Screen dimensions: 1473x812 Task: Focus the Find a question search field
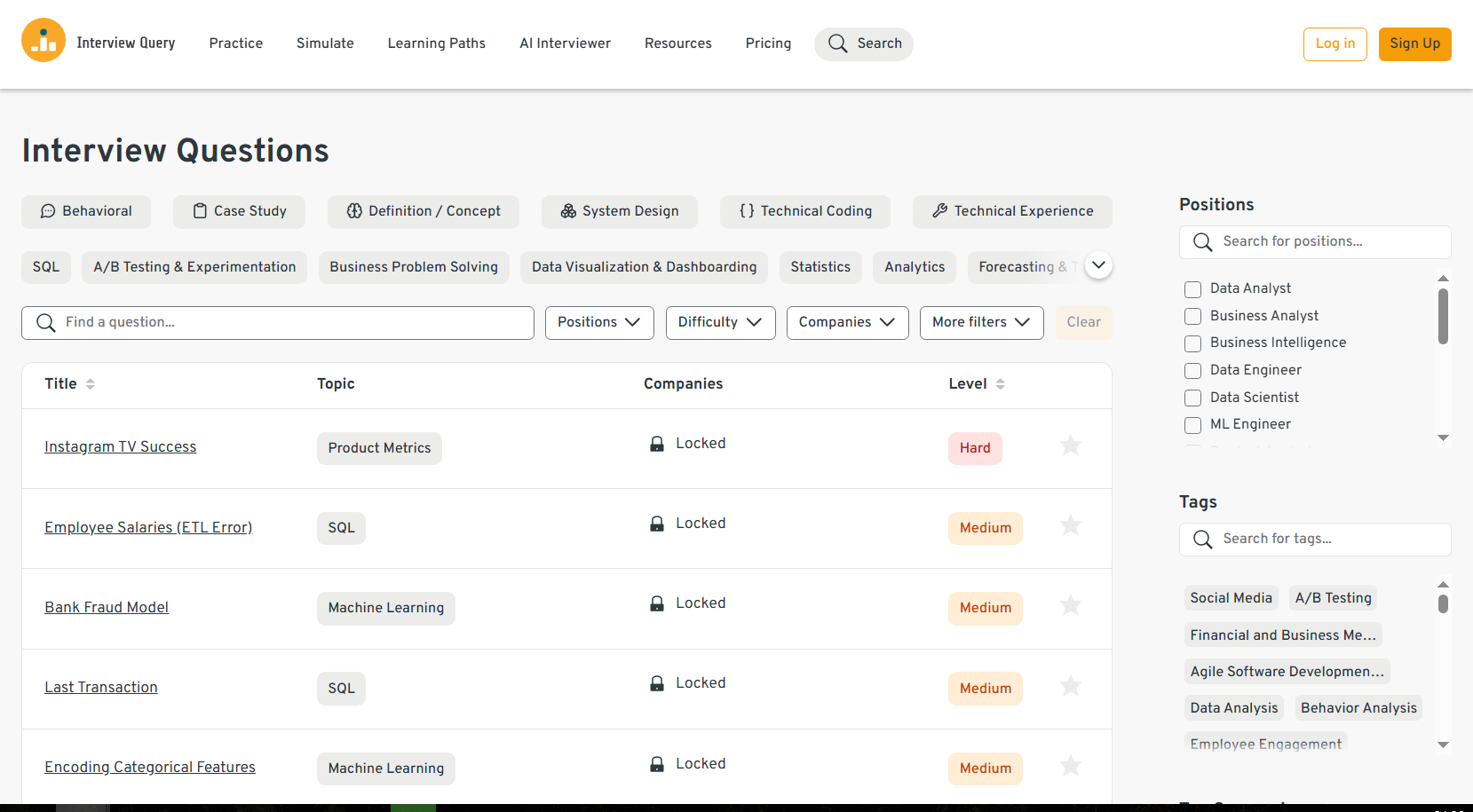coord(293,322)
